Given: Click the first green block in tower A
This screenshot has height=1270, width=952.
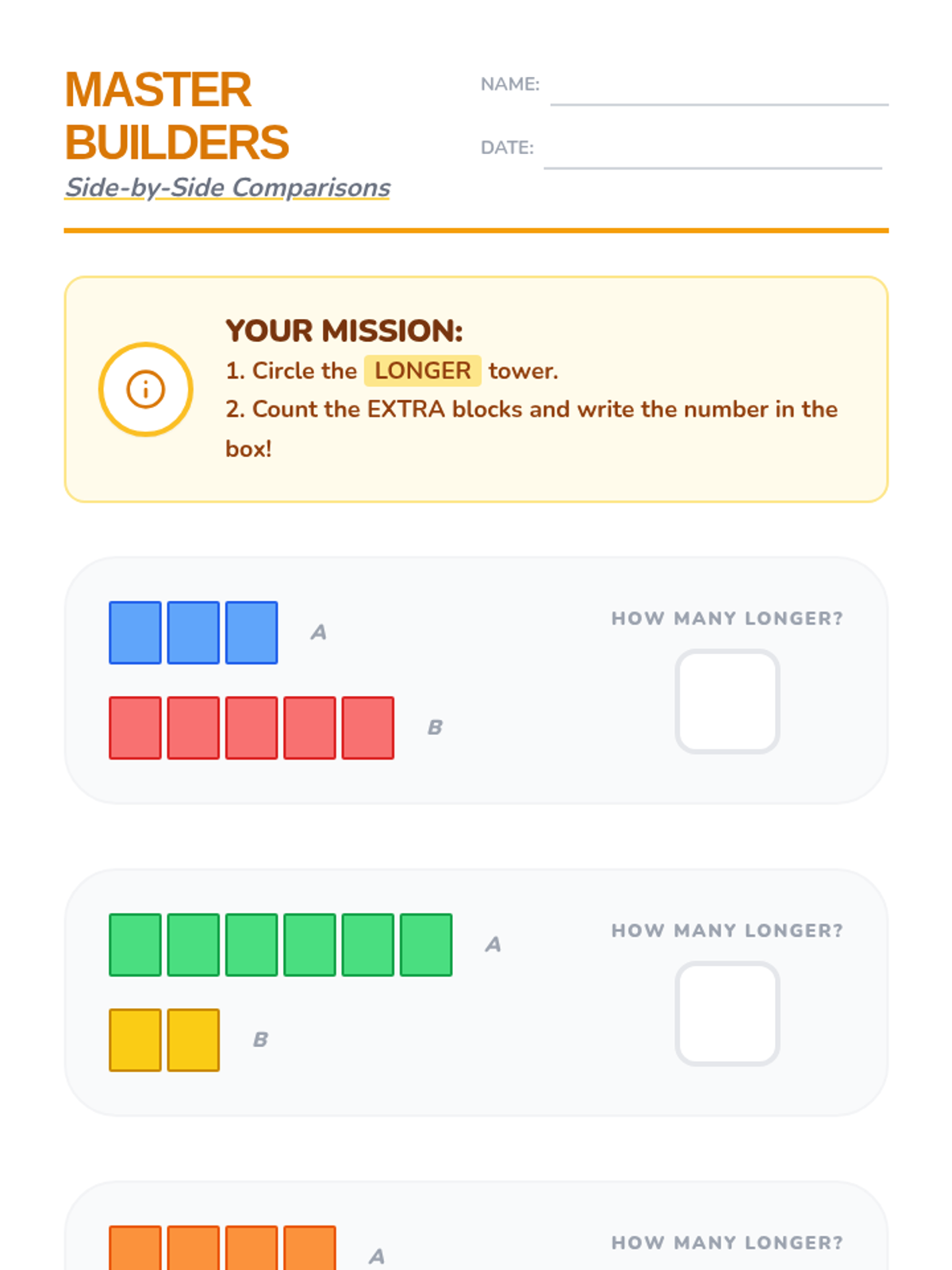Looking at the screenshot, I should pos(135,945).
